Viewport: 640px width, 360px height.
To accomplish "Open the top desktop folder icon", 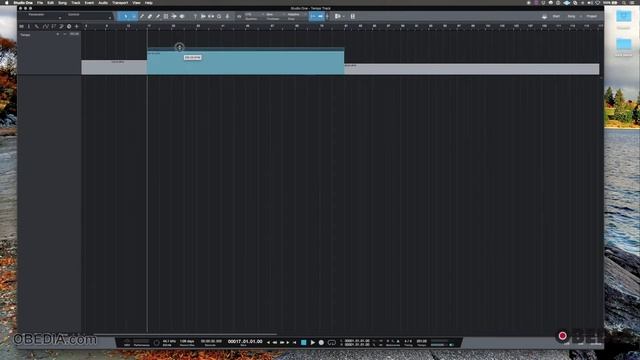I will coord(623,17).
